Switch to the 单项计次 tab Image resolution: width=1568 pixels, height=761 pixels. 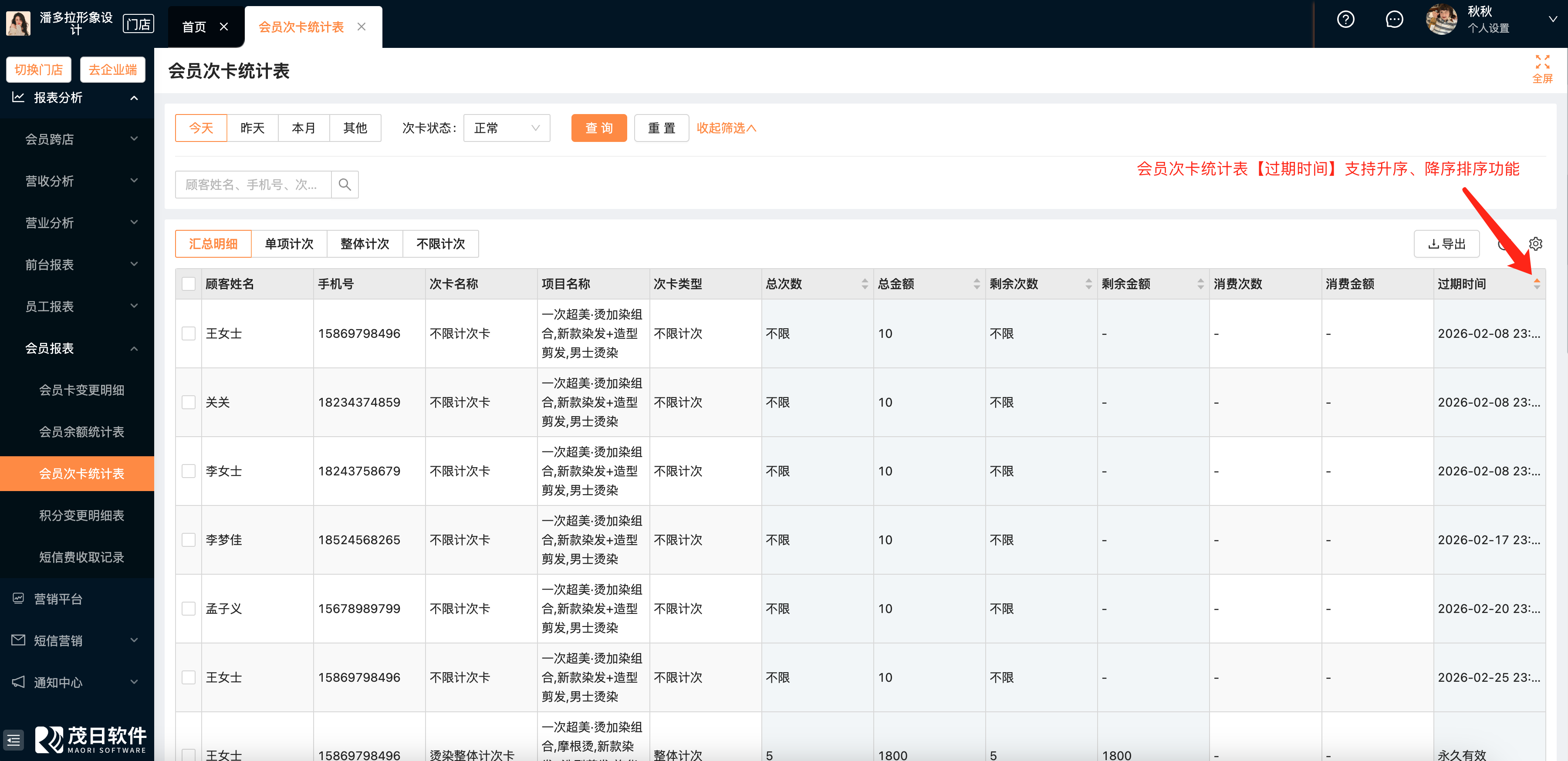click(289, 244)
